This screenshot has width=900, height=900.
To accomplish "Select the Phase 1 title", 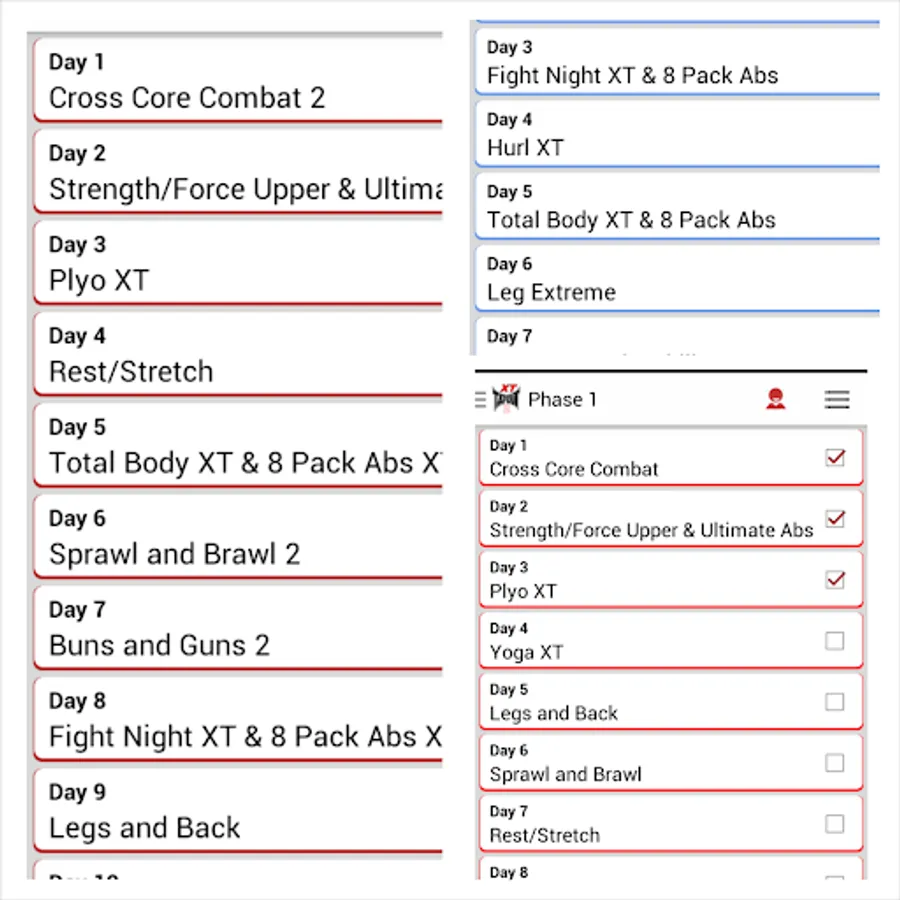I will (x=562, y=400).
